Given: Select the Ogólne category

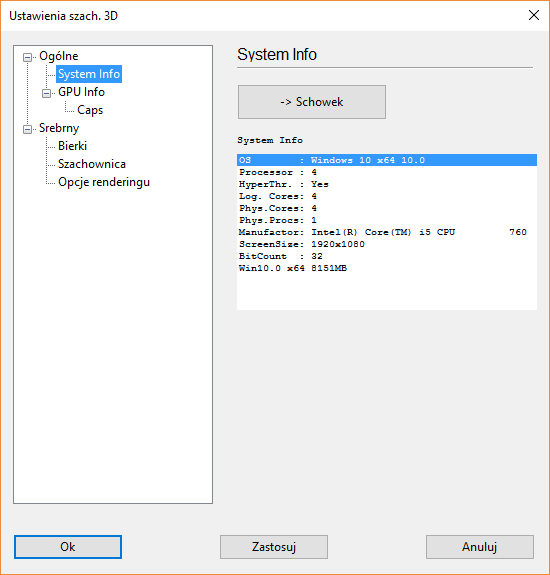Looking at the screenshot, I should pyautogui.click(x=59, y=56).
